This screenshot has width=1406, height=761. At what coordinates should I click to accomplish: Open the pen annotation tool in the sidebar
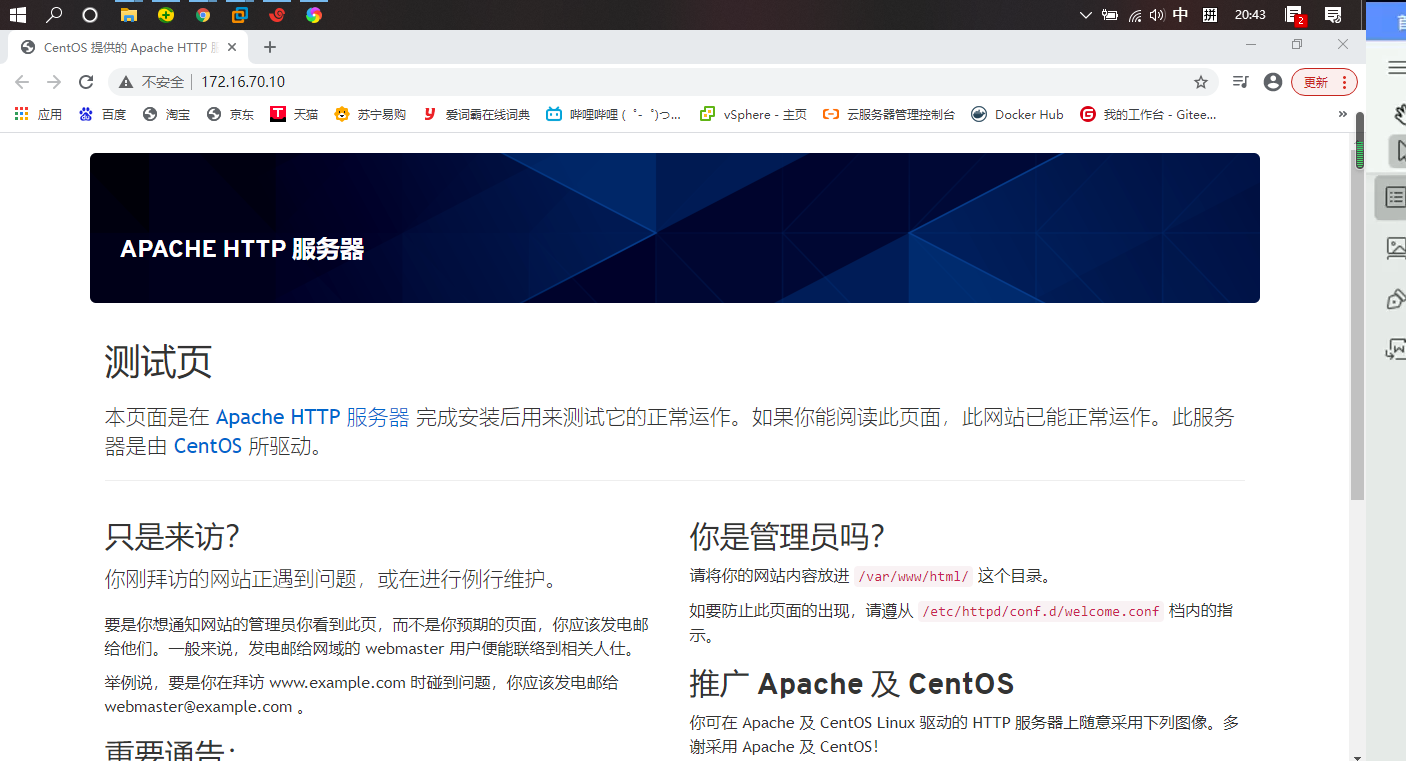[1395, 298]
